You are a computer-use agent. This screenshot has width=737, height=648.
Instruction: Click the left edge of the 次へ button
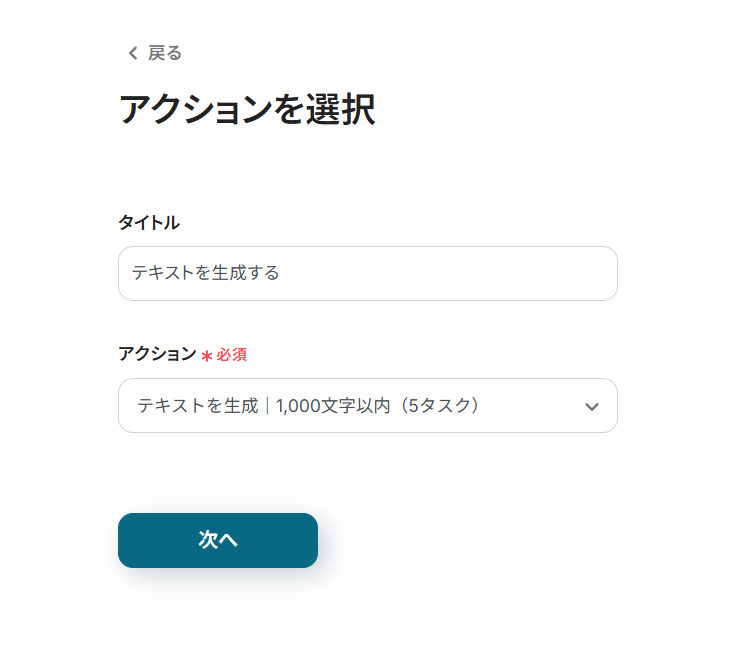pos(130,540)
